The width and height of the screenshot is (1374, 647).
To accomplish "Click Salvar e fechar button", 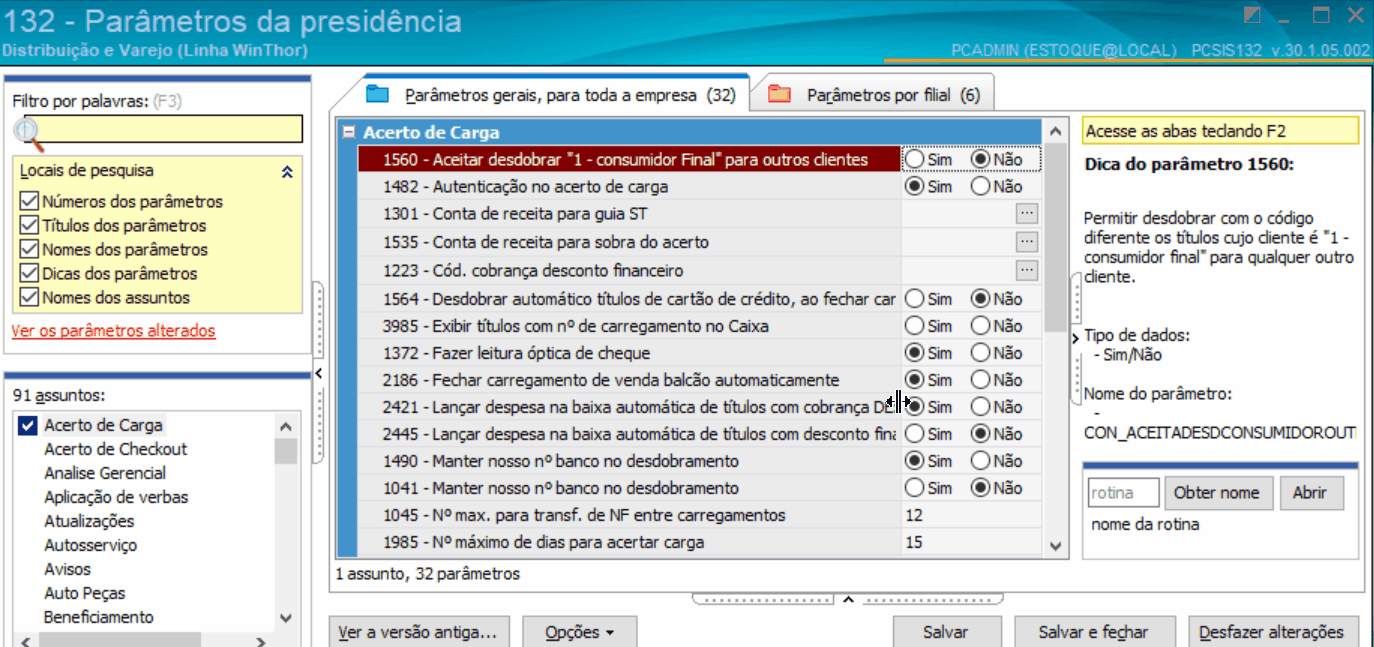I will pos(1094,632).
